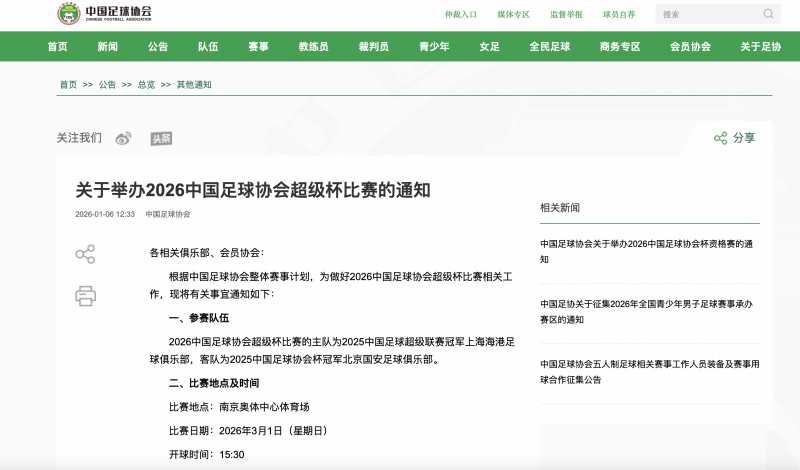Click the search magnifier icon
This screenshot has width=800, height=470.
point(768,14)
